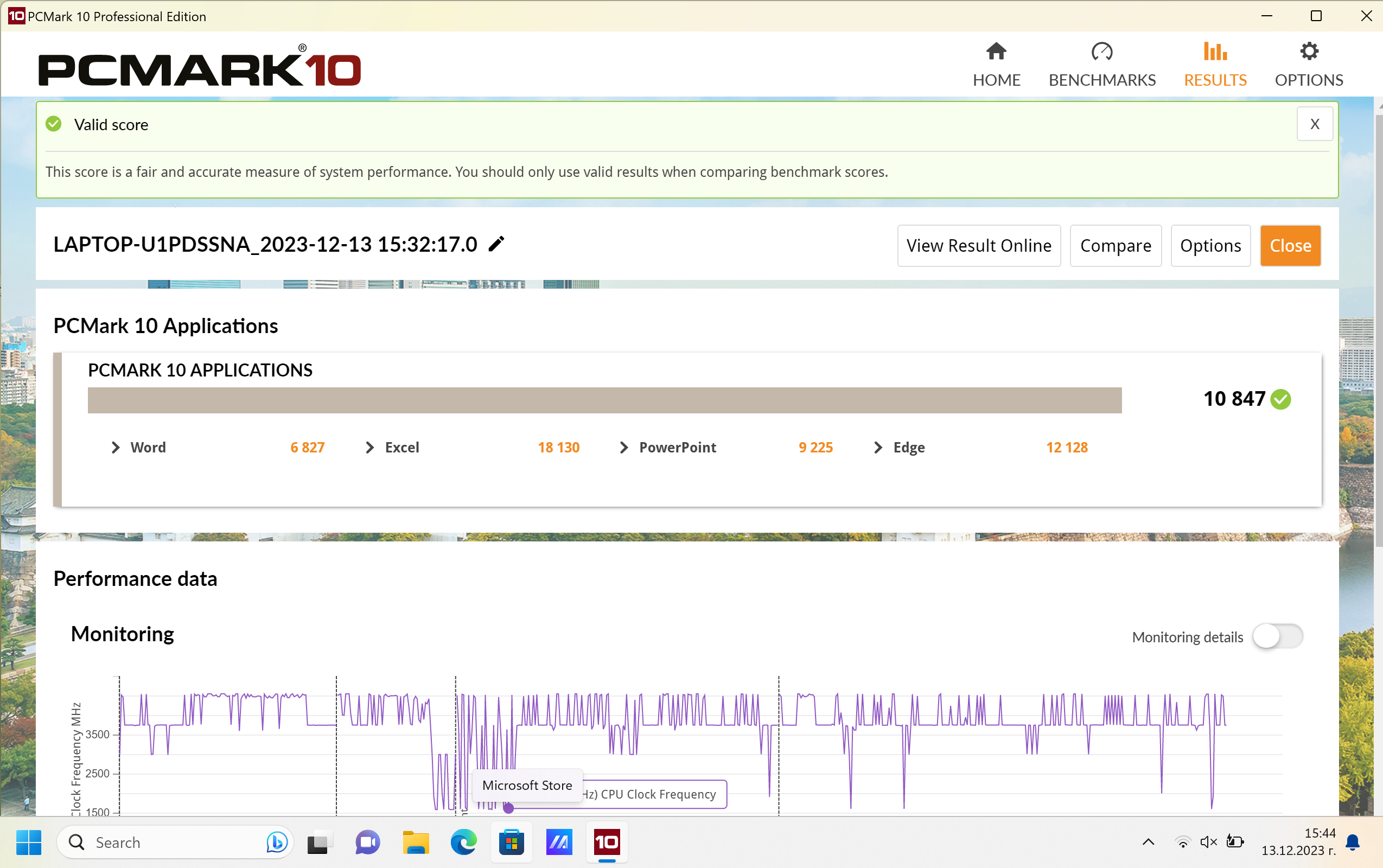Edit result name with pencil icon

(496, 244)
